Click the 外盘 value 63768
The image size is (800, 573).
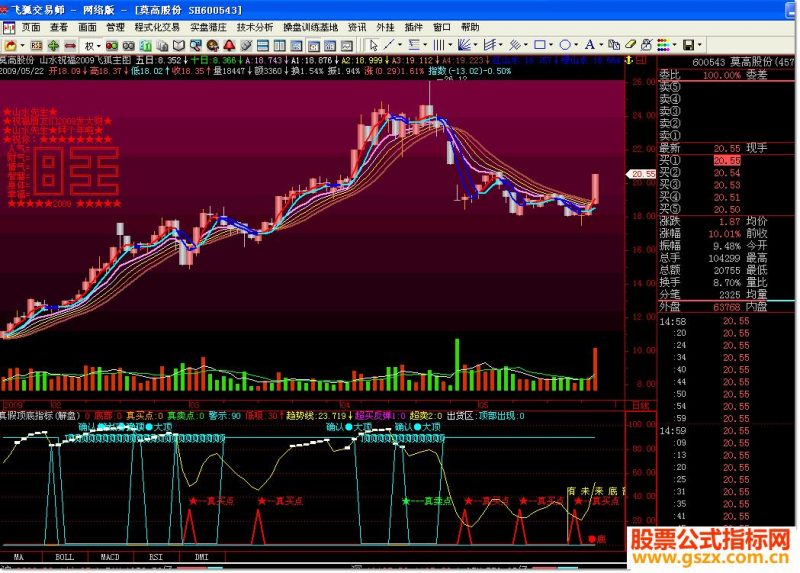click(727, 307)
